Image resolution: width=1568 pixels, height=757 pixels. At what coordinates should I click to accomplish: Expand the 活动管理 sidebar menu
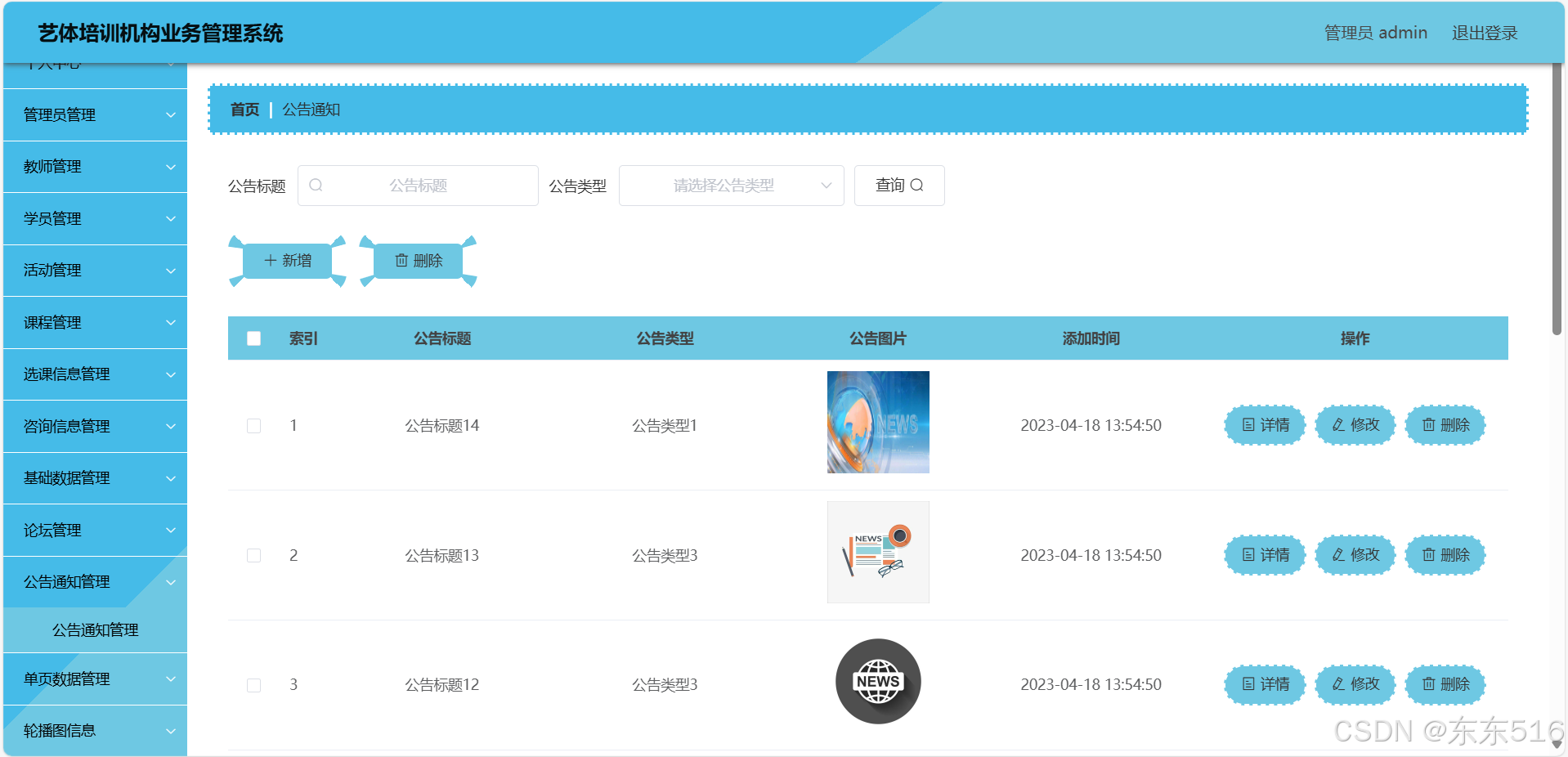pyautogui.click(x=96, y=271)
